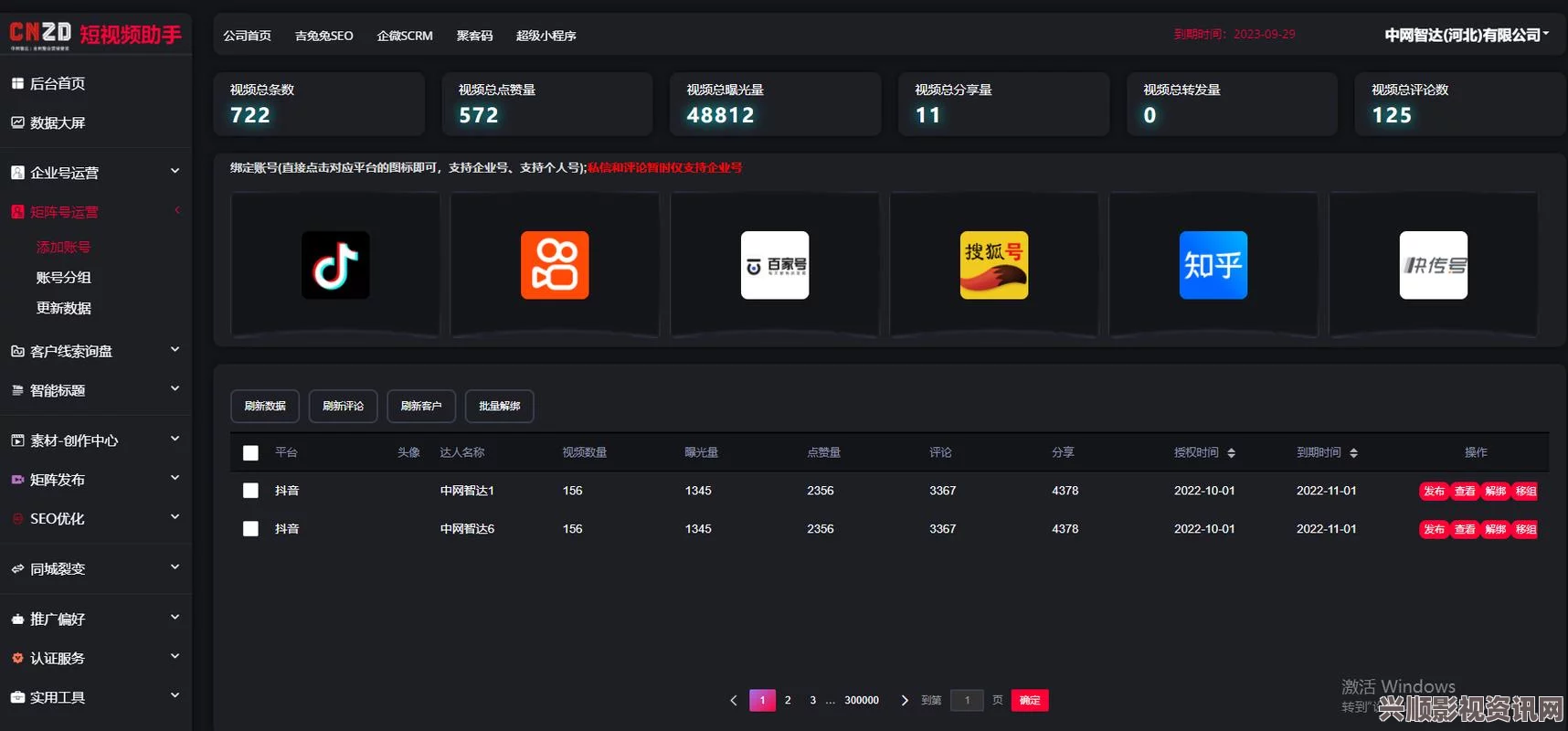Viewport: 1568px width, 731px height.
Task: Select the 知乎 platform icon
Action: (1213, 265)
